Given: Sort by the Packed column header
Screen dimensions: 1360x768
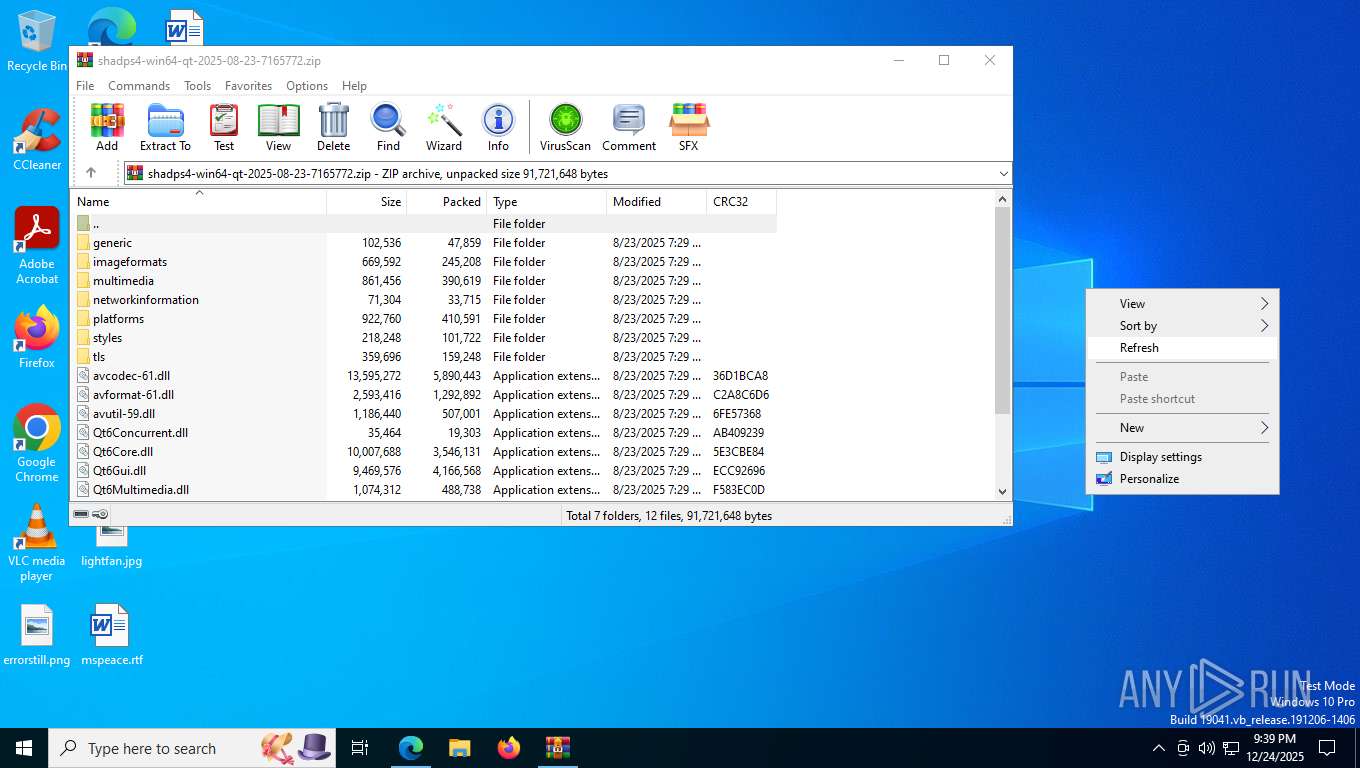Looking at the screenshot, I should click(x=446, y=202).
